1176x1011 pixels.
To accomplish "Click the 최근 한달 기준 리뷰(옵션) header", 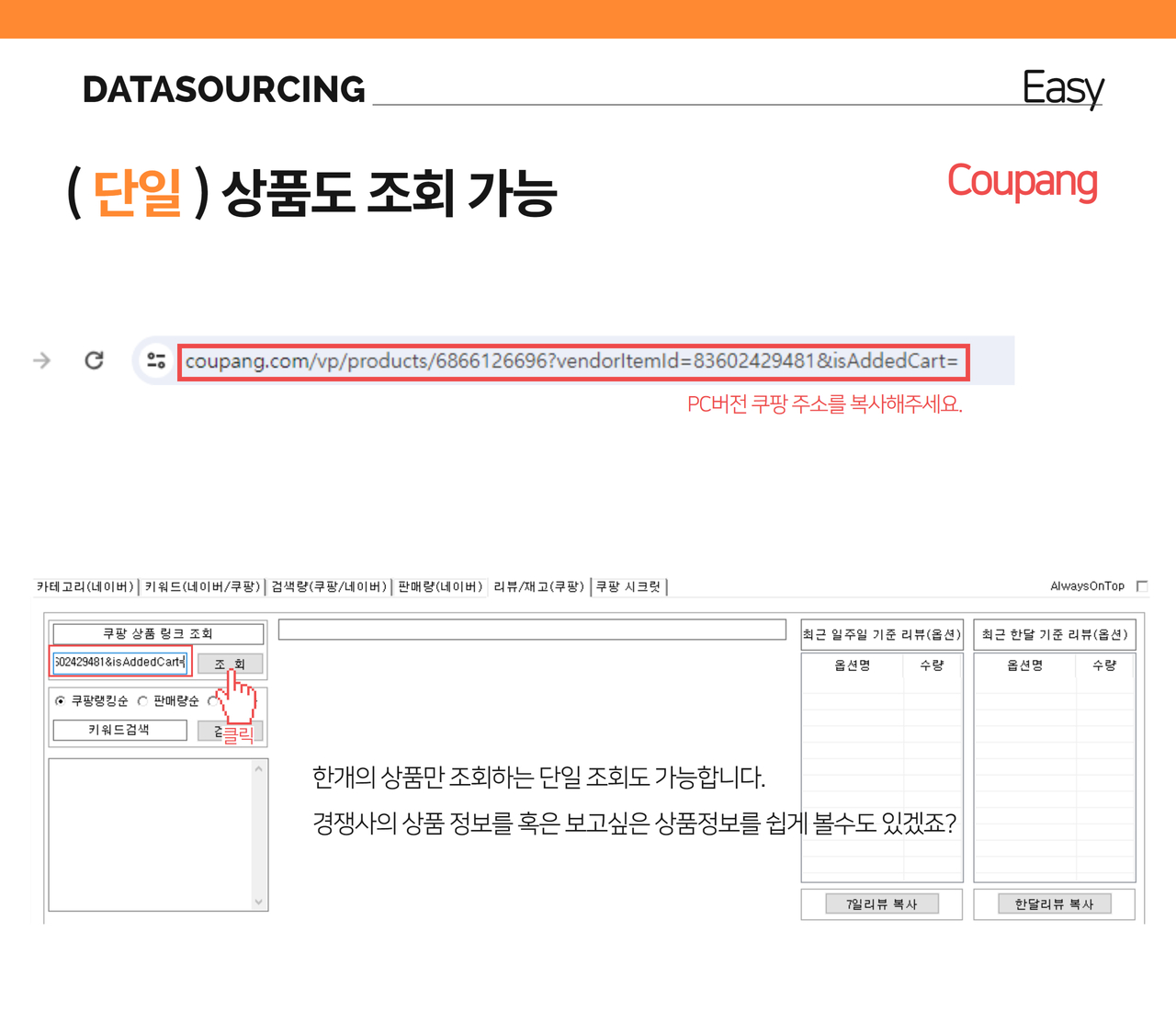I will click(x=1055, y=634).
